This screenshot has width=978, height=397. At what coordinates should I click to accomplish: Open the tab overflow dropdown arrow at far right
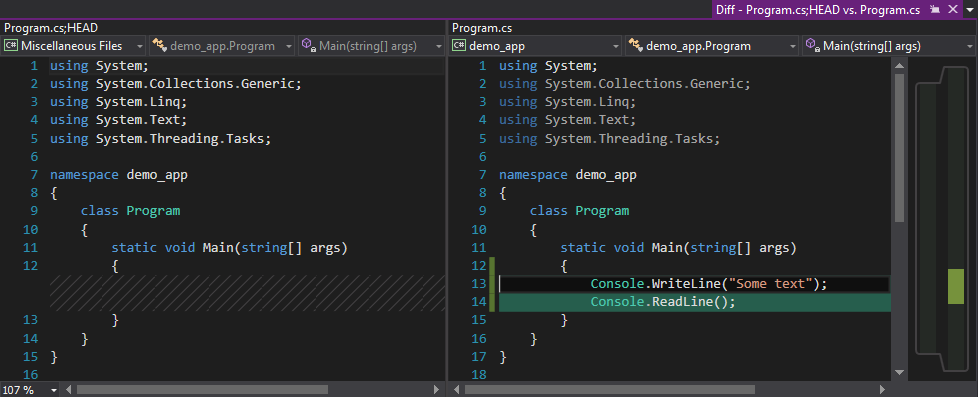click(x=970, y=10)
